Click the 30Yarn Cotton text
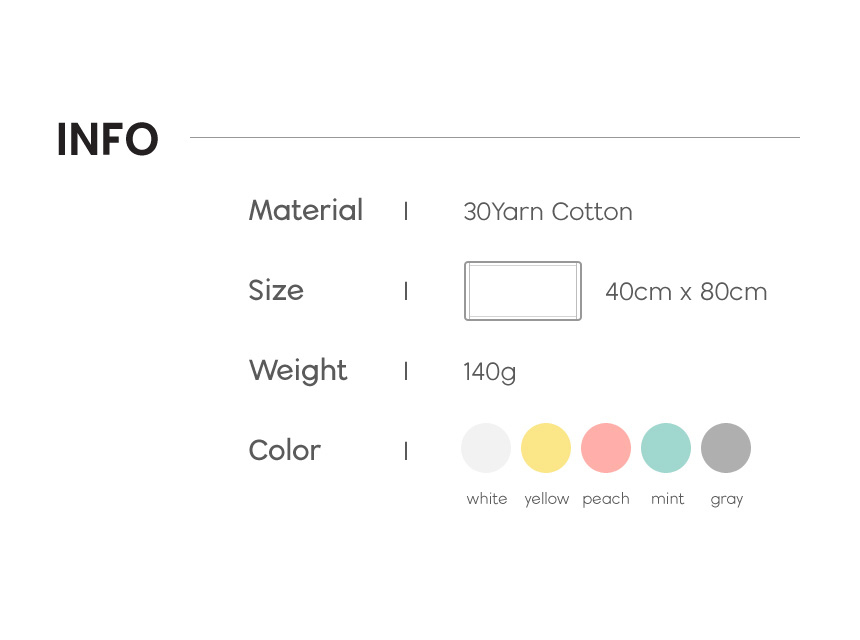This screenshot has width=860, height=640. tap(548, 212)
